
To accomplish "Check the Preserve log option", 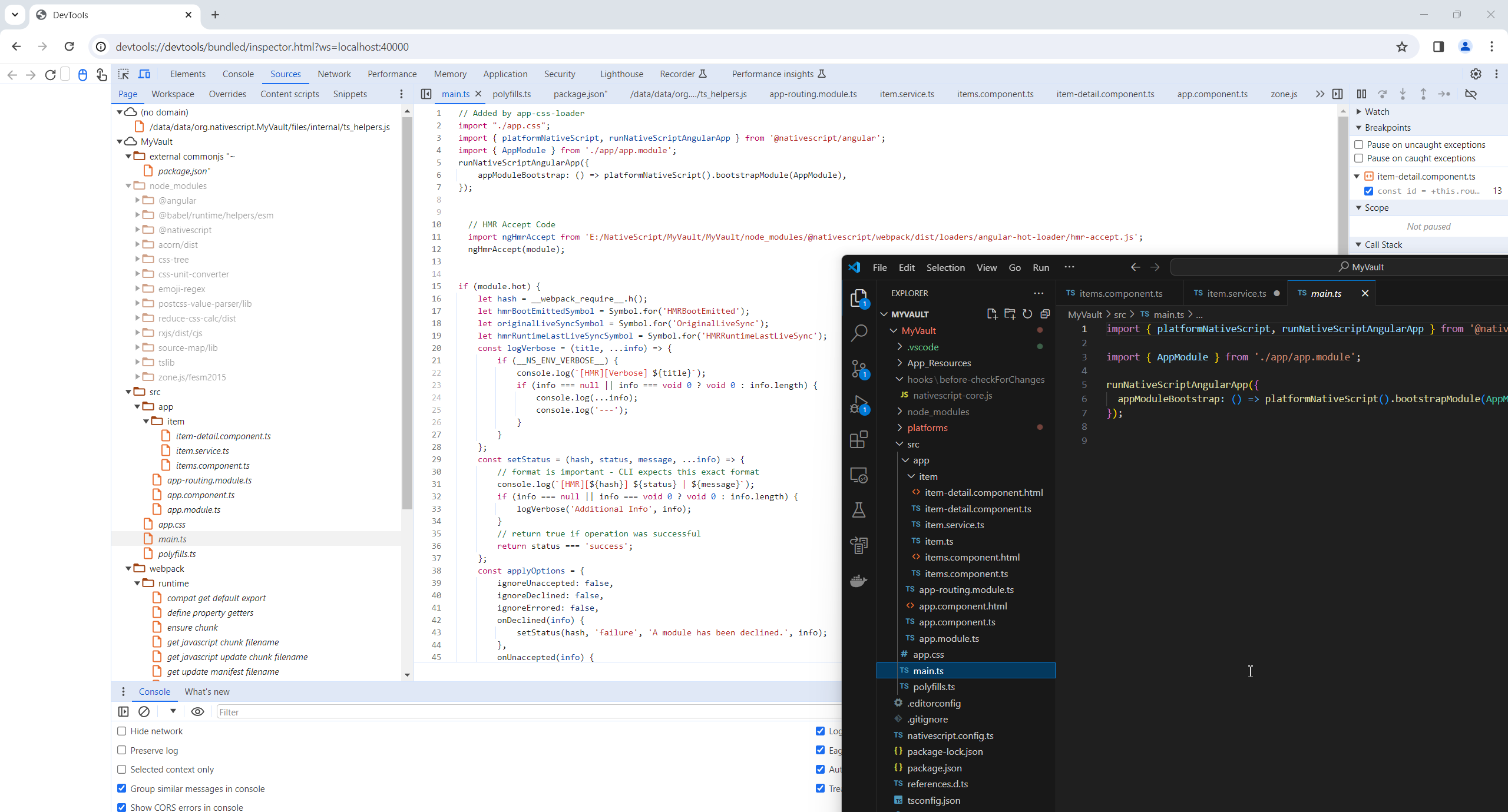I will pyautogui.click(x=122, y=750).
